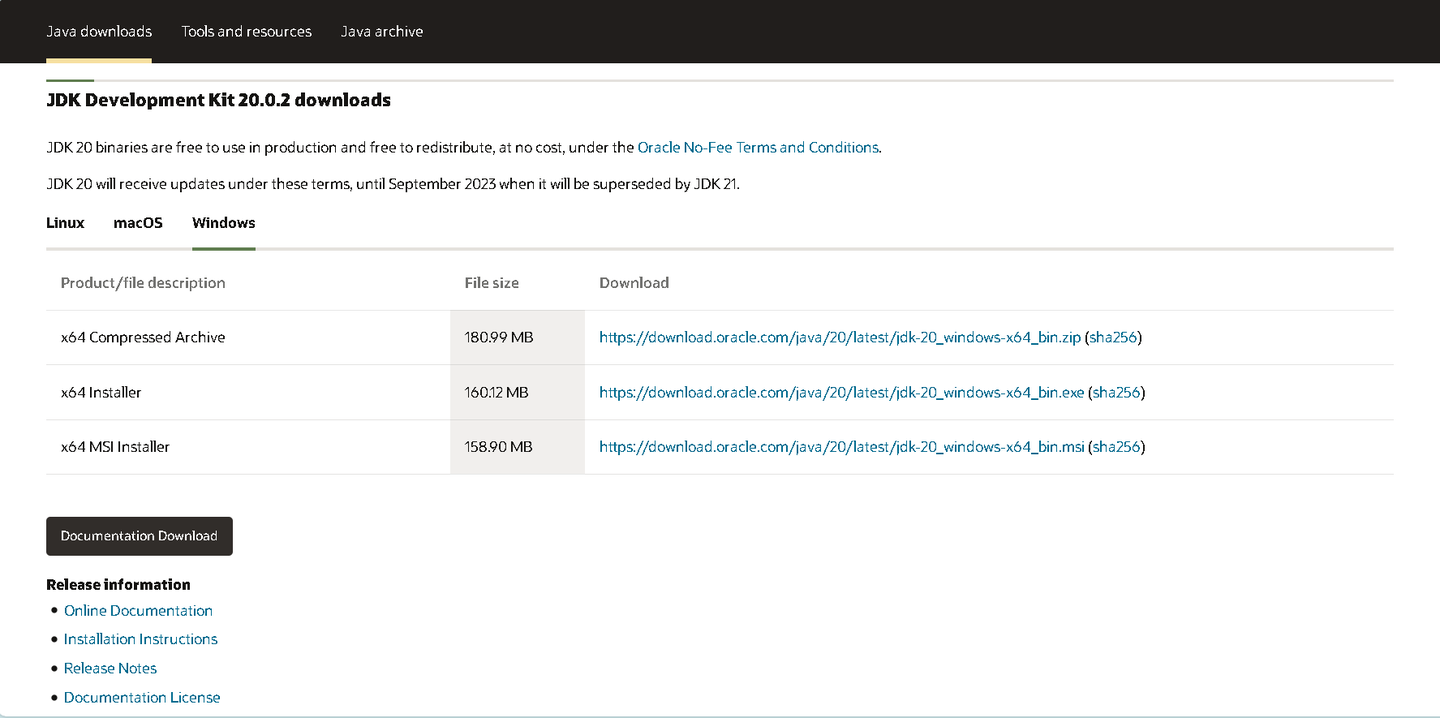Viewport: 1440px width, 718px height.
Task: View the Release Notes link
Action: [x=110, y=668]
